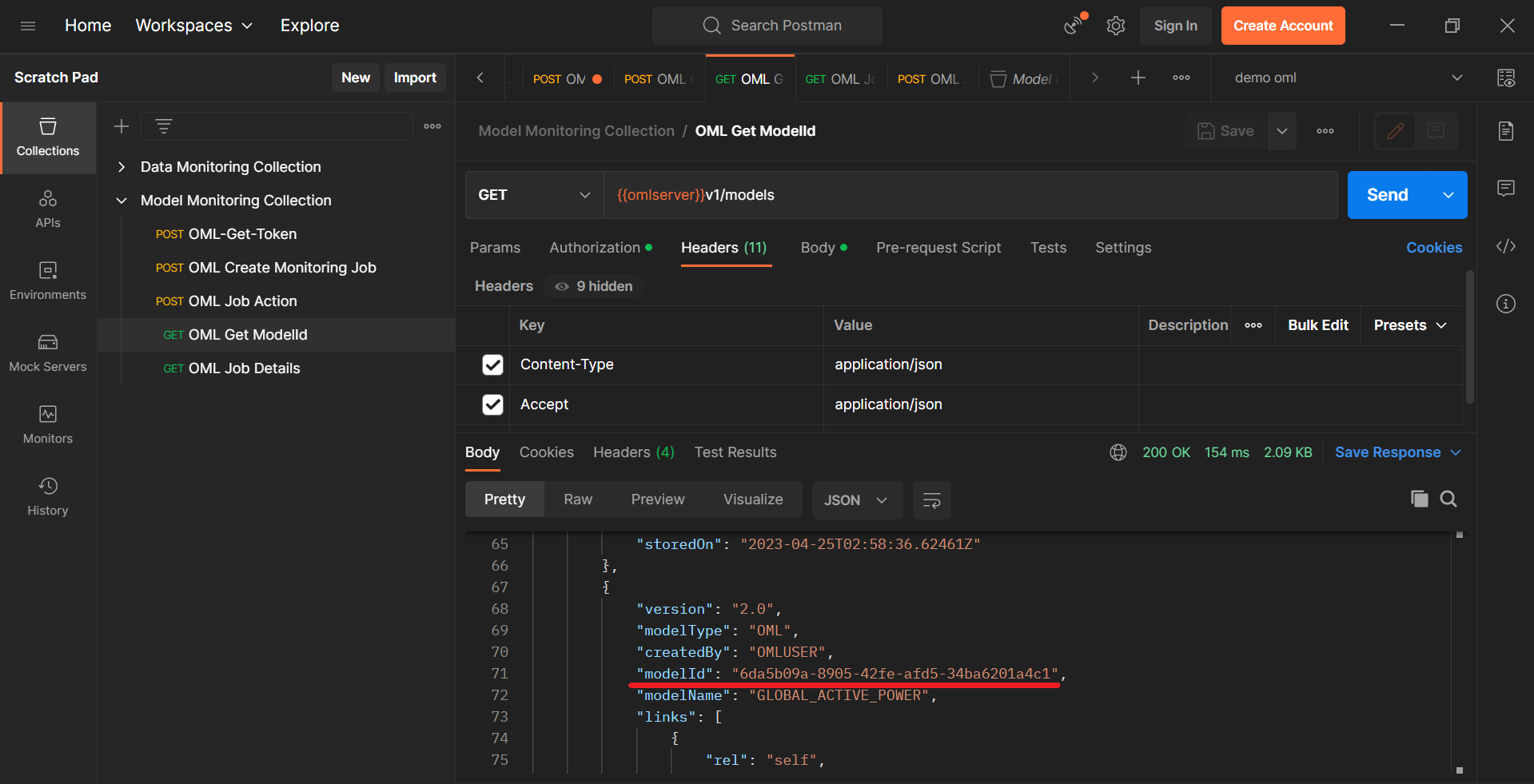
Task: Copy response body using the copy icon
Action: click(x=1419, y=499)
